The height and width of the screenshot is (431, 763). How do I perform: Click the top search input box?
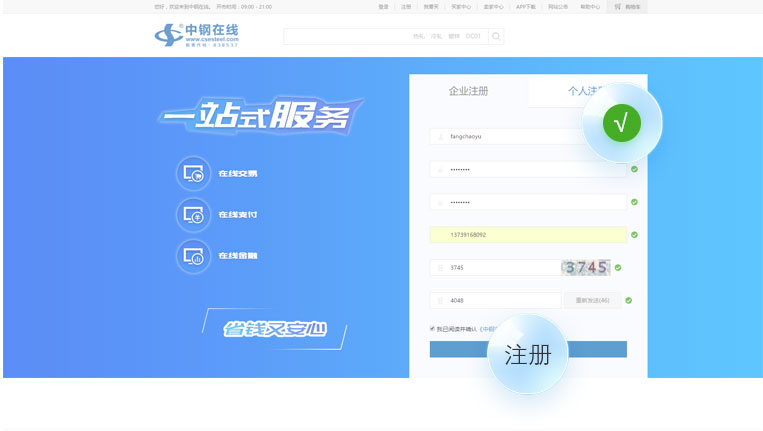tap(385, 37)
